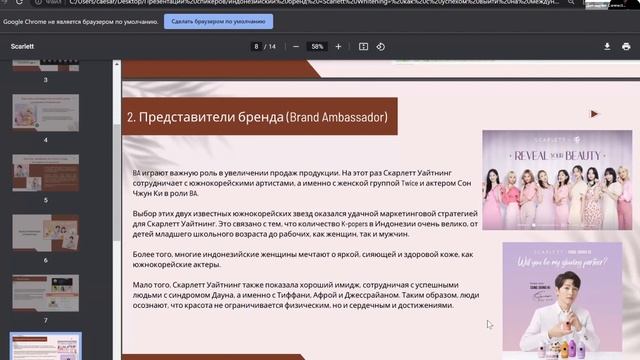Download the PDF file
640x360 pixels.
point(607,47)
